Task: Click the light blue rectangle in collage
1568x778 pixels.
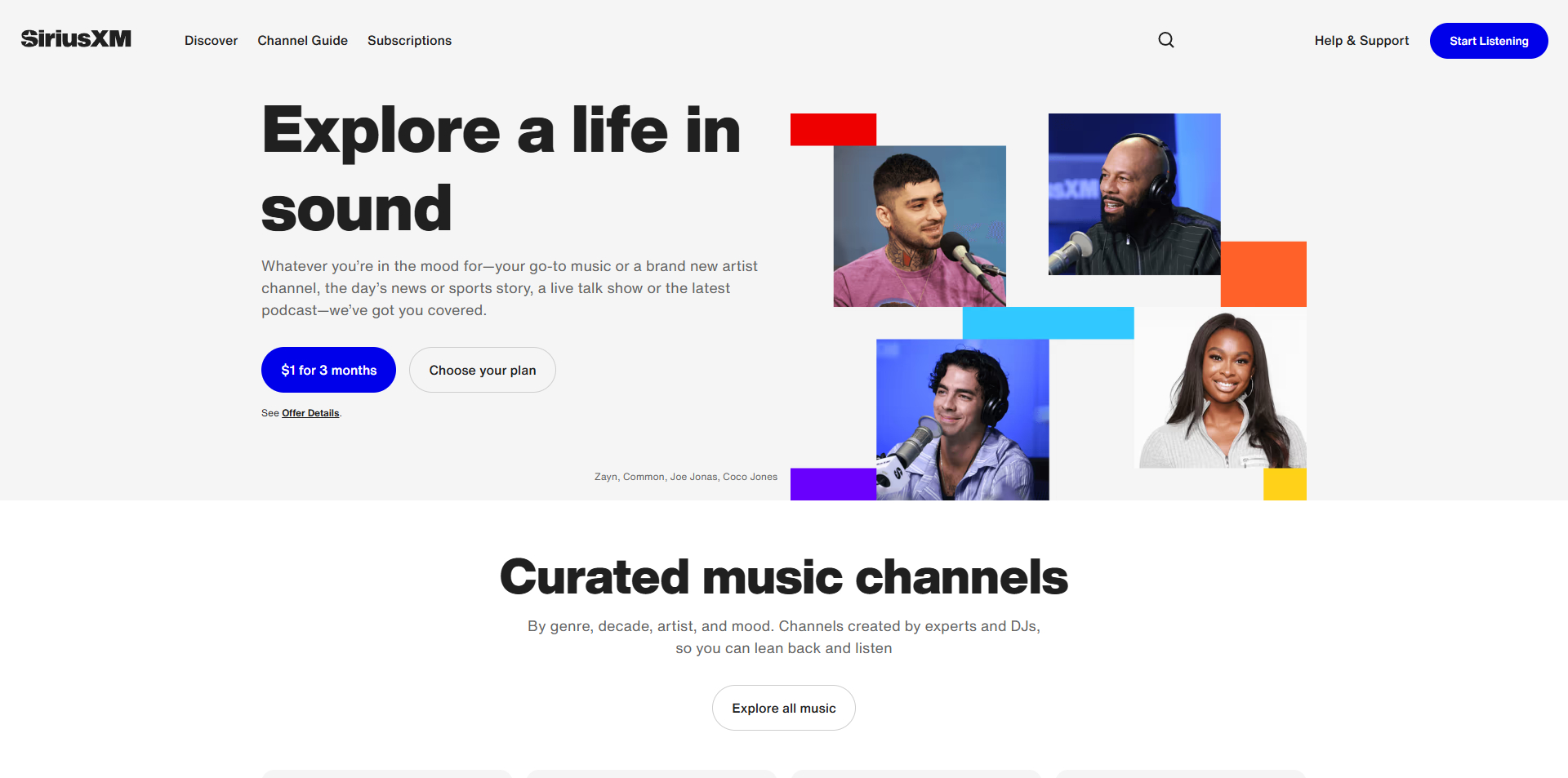Action: [1048, 322]
